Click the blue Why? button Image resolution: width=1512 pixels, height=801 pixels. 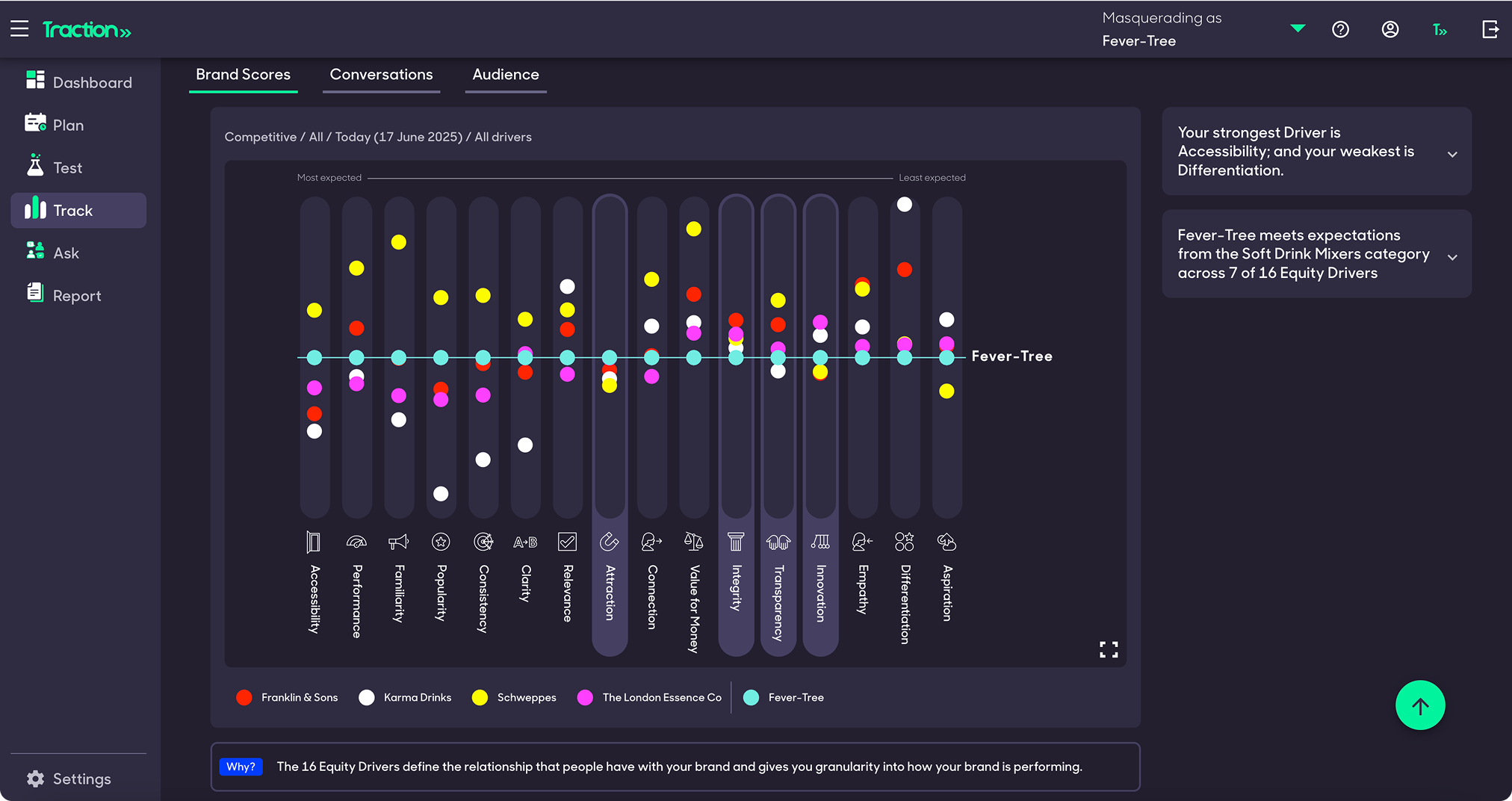tap(241, 767)
